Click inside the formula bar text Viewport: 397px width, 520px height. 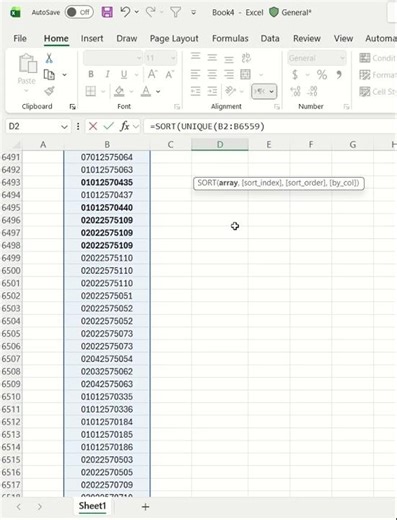tap(207, 126)
